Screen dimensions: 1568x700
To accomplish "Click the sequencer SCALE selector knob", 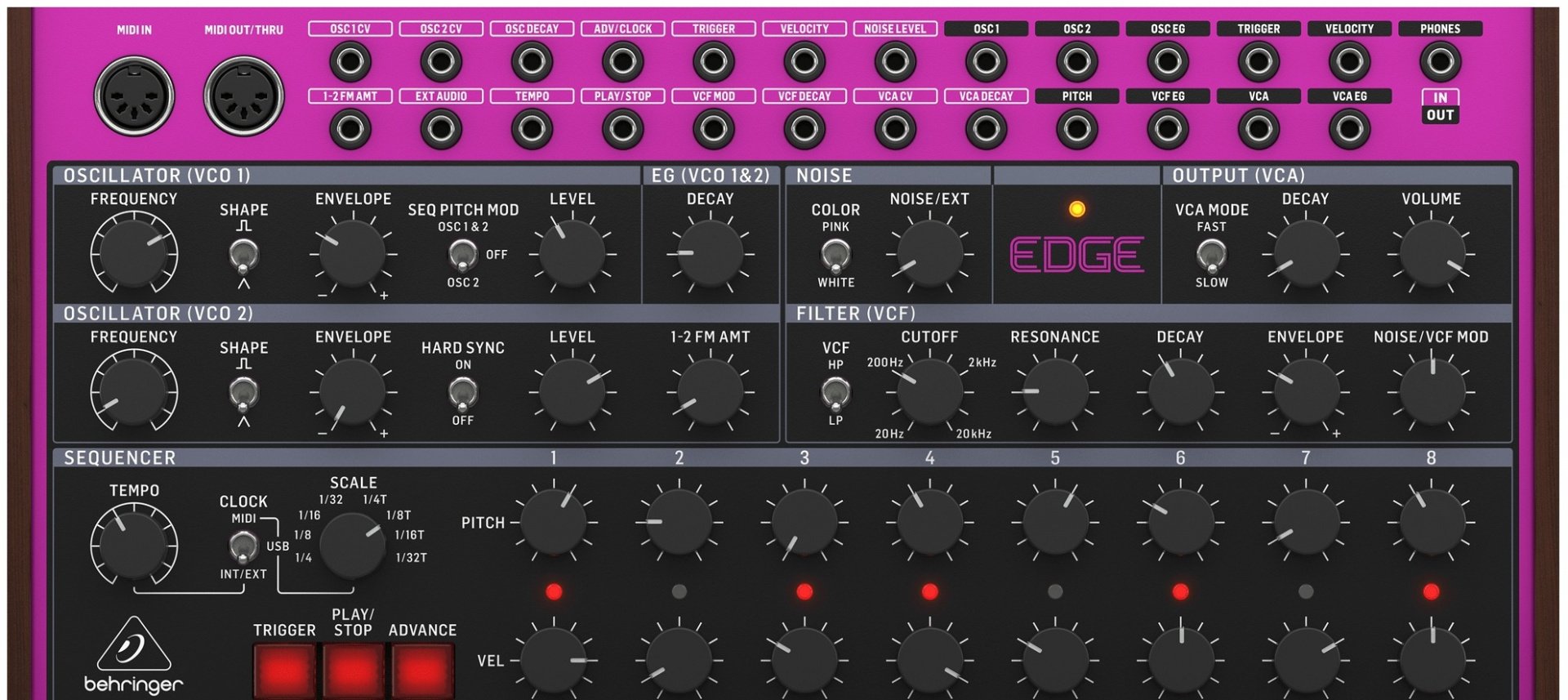I will pyautogui.click(x=353, y=546).
